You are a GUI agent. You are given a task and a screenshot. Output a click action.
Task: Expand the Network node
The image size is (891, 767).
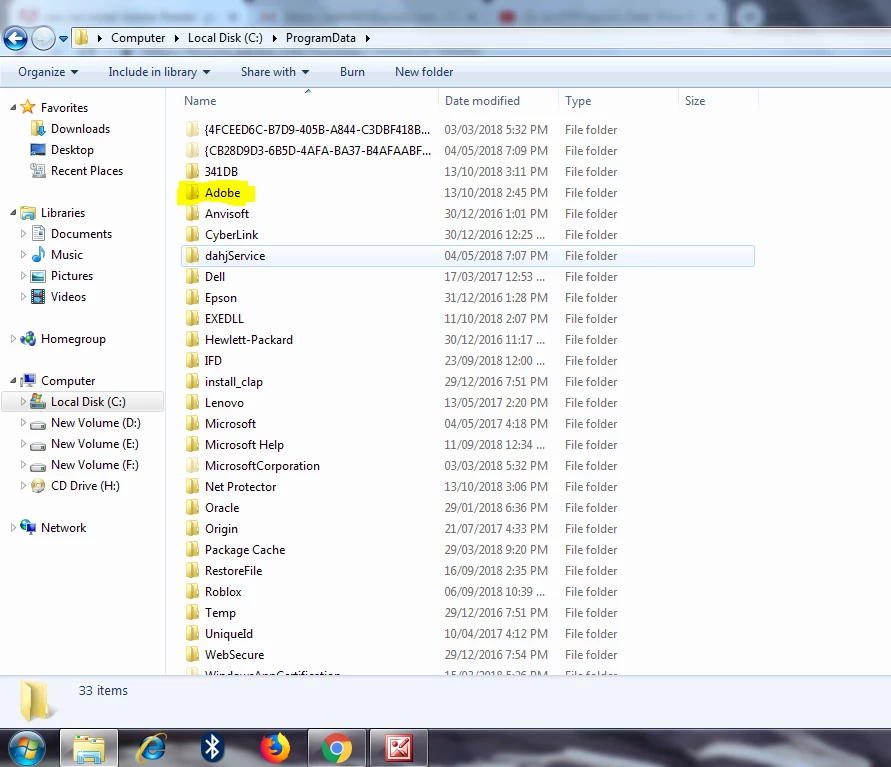[13, 527]
